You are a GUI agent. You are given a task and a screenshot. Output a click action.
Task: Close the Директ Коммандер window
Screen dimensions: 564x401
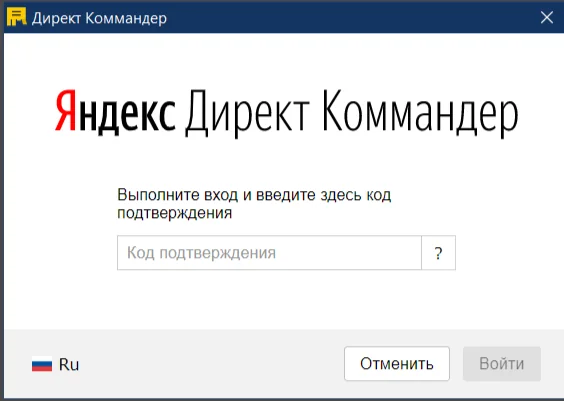coord(547,17)
